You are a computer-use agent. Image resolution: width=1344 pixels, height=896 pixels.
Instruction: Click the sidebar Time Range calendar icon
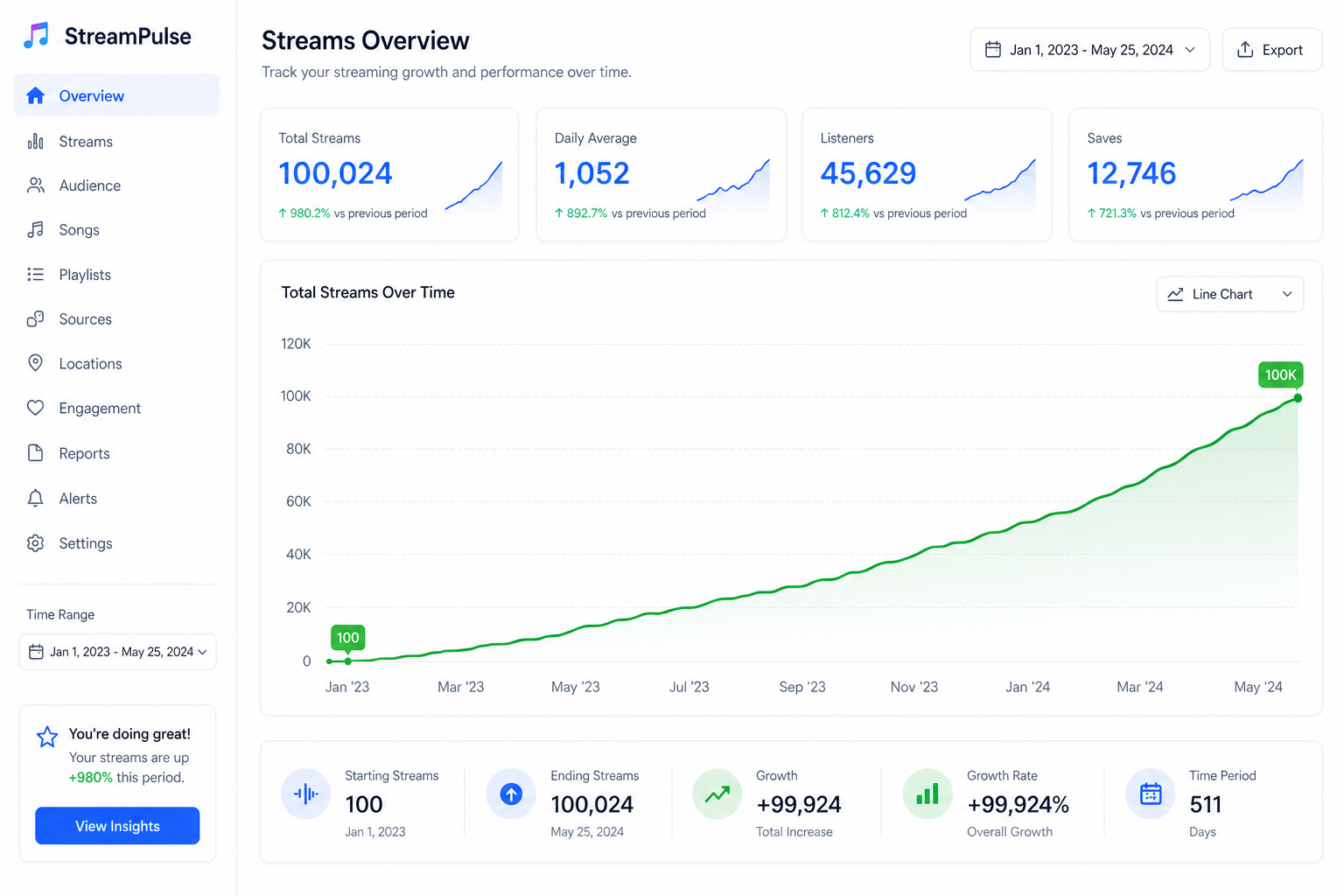[36, 652]
